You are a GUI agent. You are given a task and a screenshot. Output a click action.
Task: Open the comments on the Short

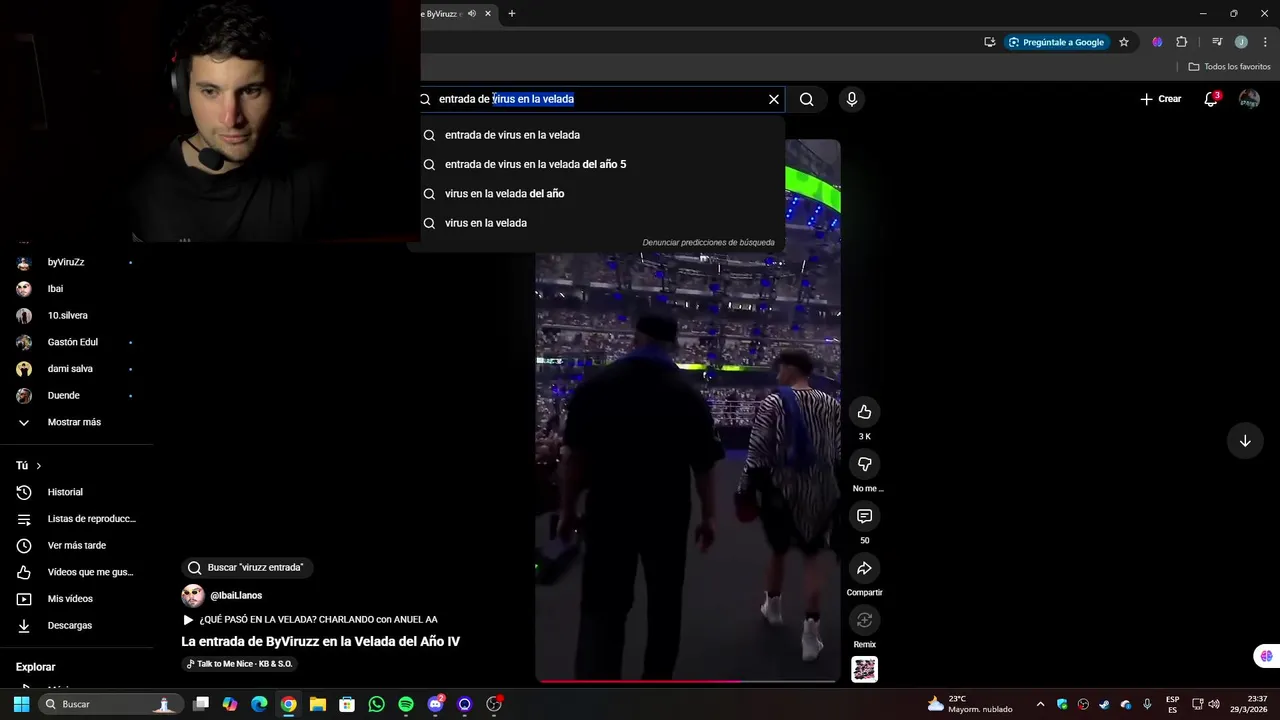[x=864, y=516]
